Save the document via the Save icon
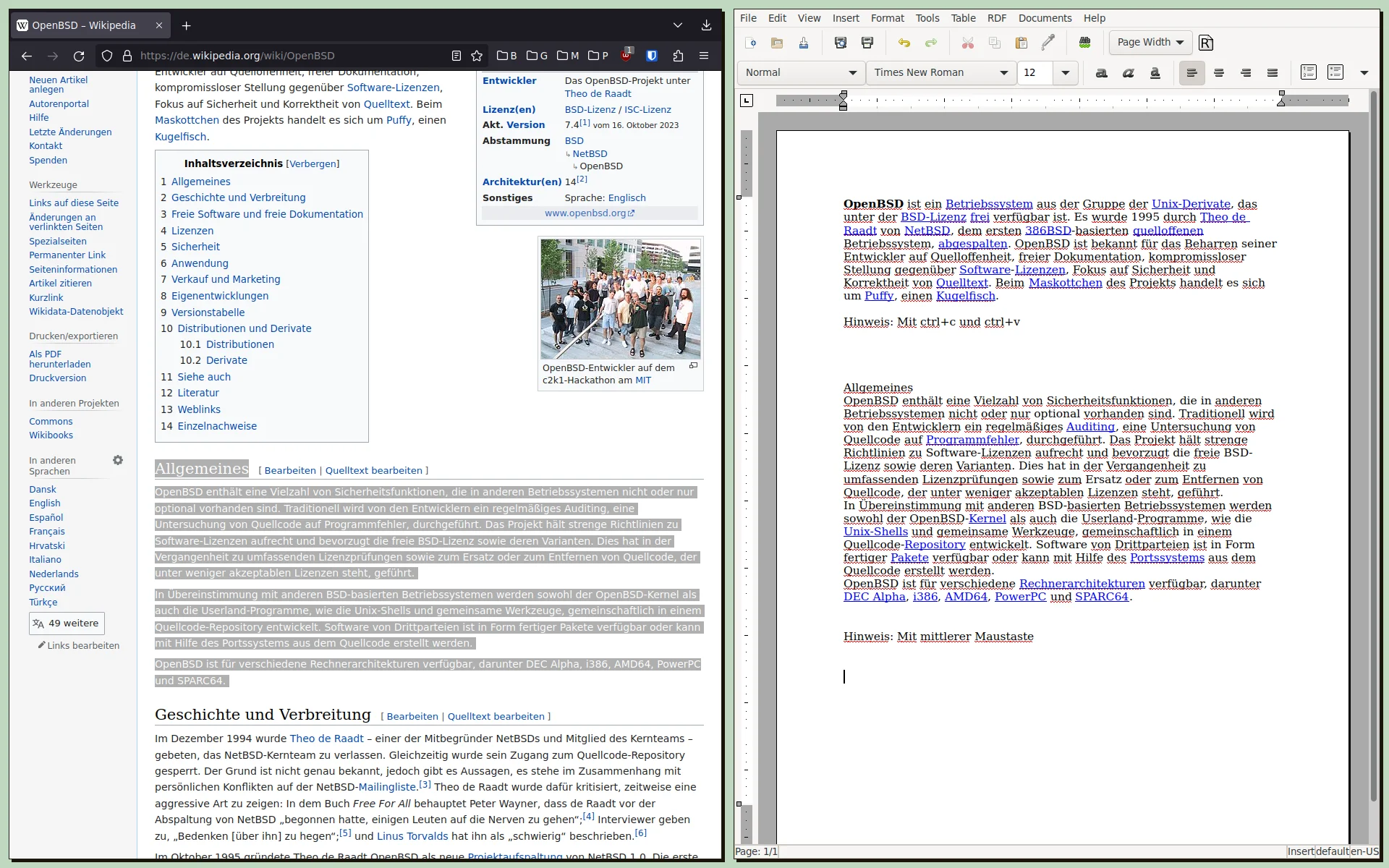Screen dimensions: 1389x868 tap(804, 43)
